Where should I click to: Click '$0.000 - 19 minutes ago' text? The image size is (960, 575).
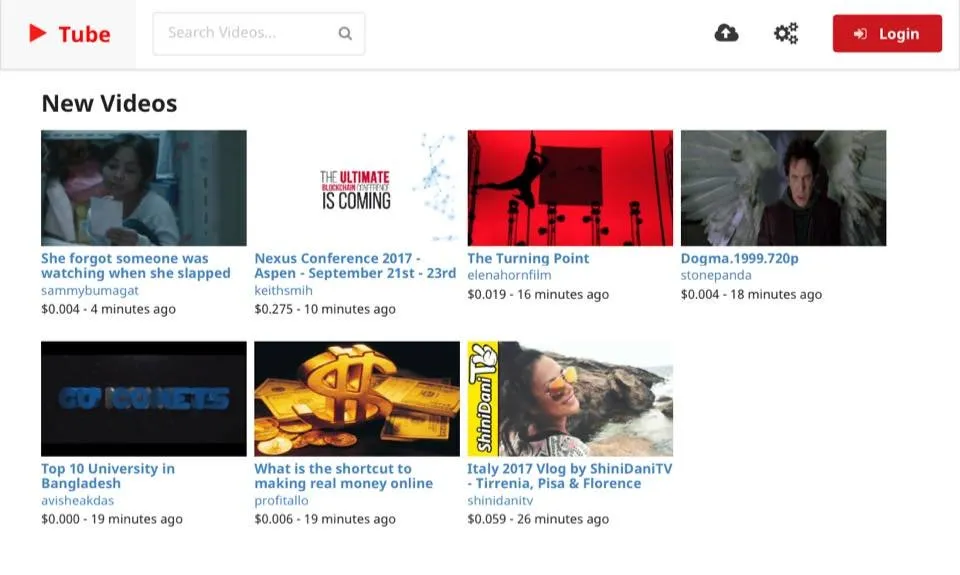pyautogui.click(x=112, y=519)
